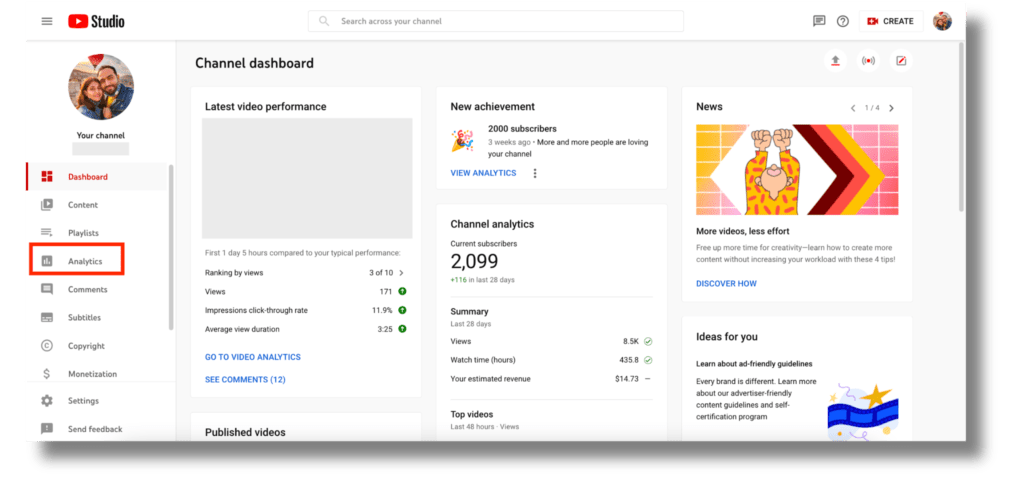The height and width of the screenshot is (478, 1024).
Task: Click the CREATE button
Action: click(889, 21)
